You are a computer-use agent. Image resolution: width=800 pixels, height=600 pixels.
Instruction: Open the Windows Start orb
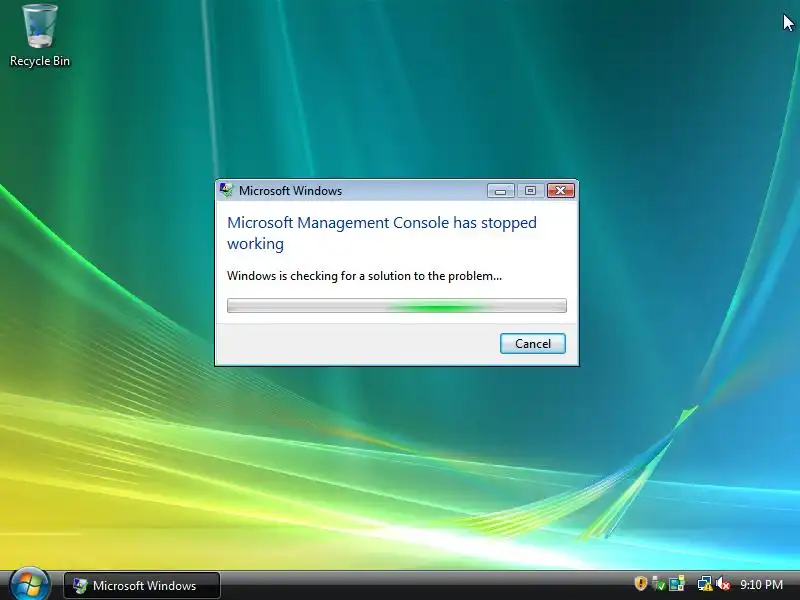click(29, 585)
